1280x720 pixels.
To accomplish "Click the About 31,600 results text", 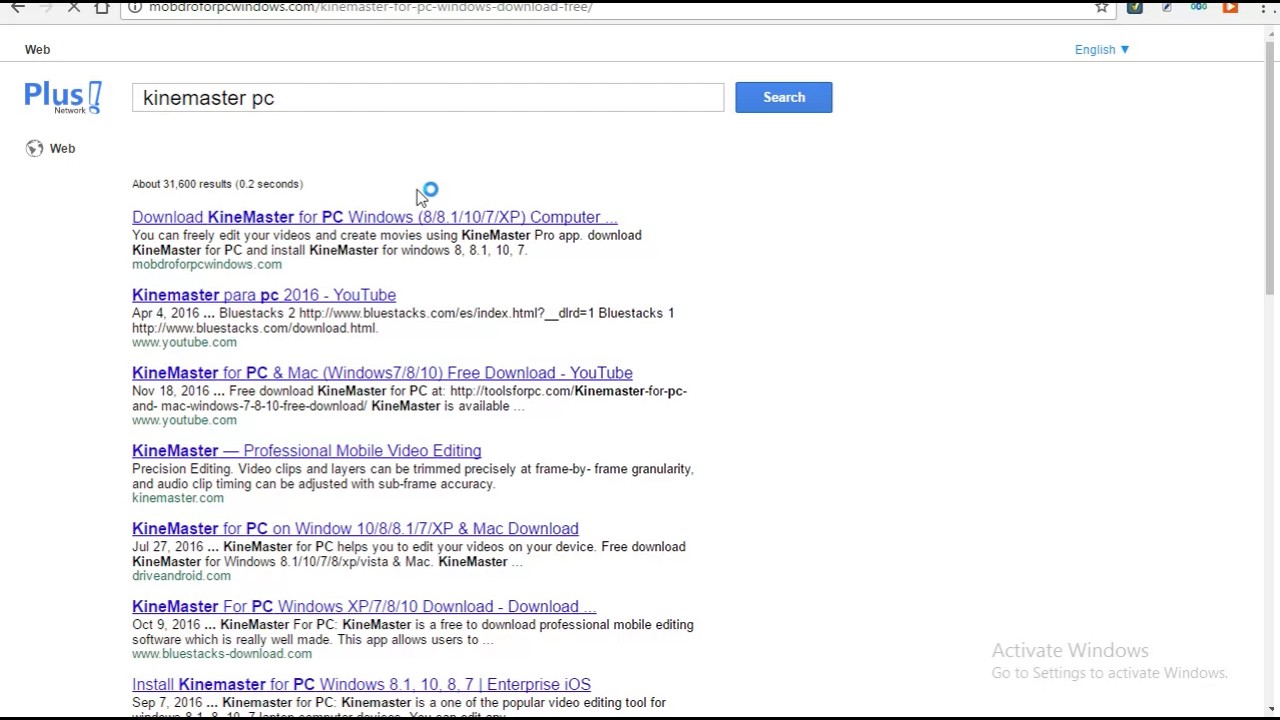I will [217, 184].
